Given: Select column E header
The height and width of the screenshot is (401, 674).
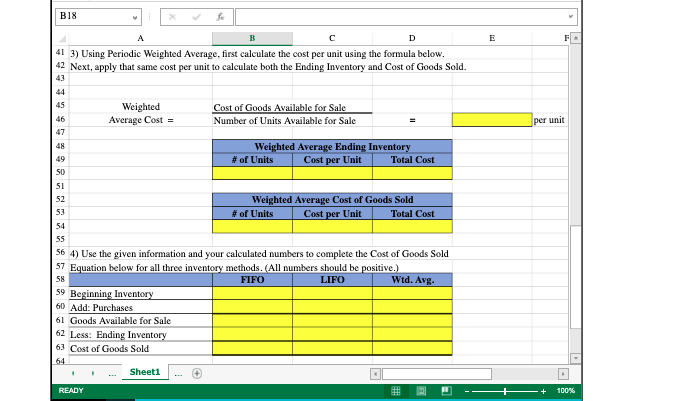Looking at the screenshot, I should 492,38.
